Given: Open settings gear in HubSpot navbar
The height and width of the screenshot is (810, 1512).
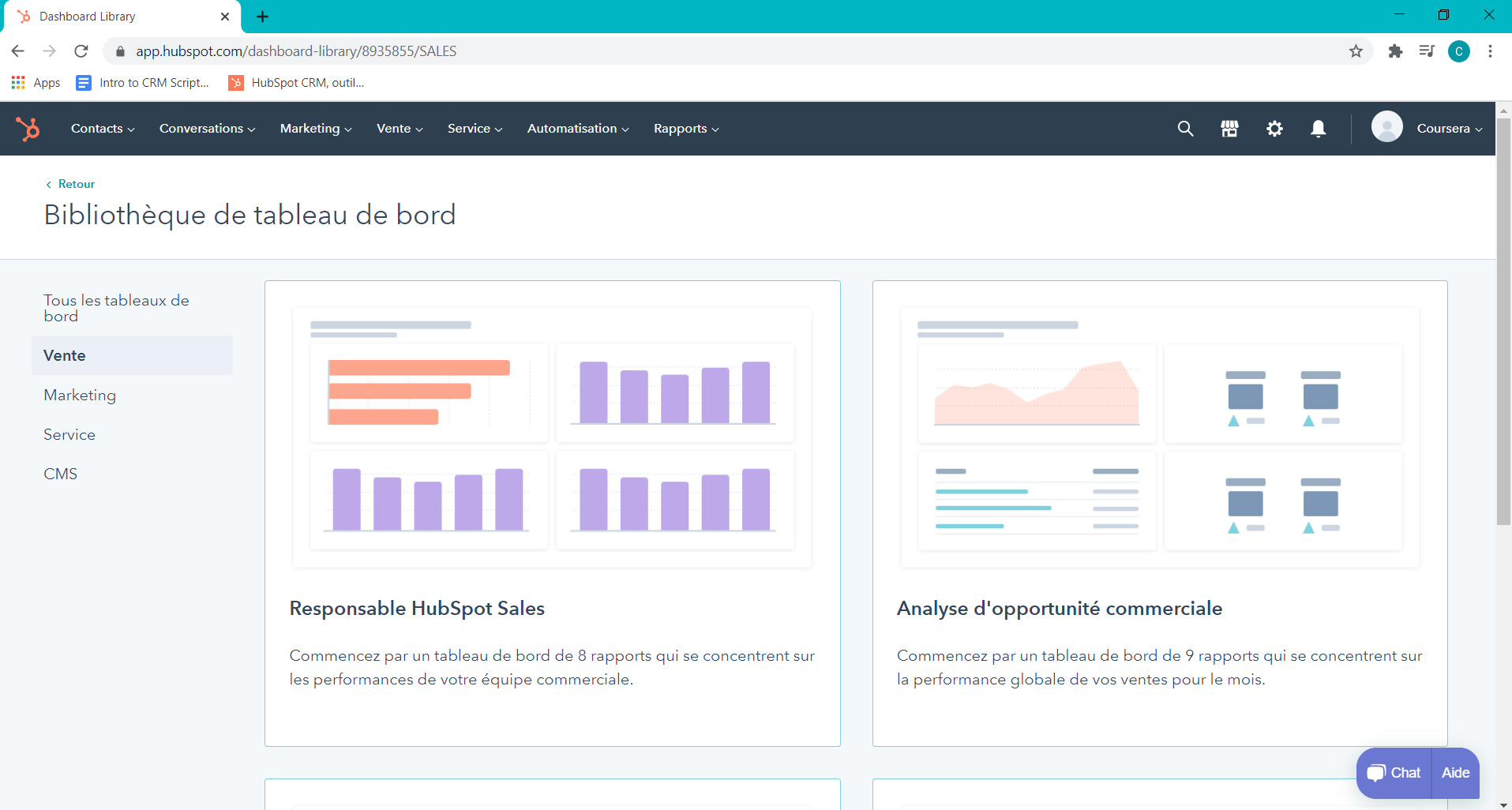Looking at the screenshot, I should tap(1274, 128).
